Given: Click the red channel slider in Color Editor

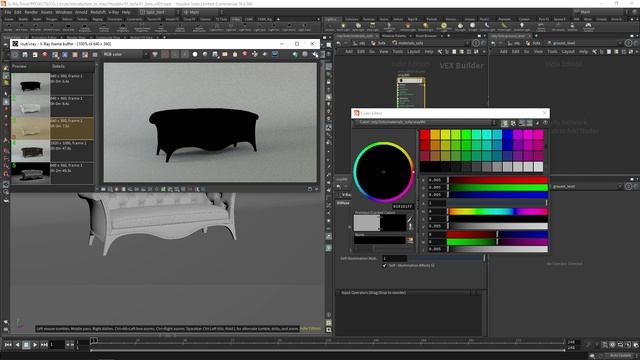Looking at the screenshot, I should point(498,180).
